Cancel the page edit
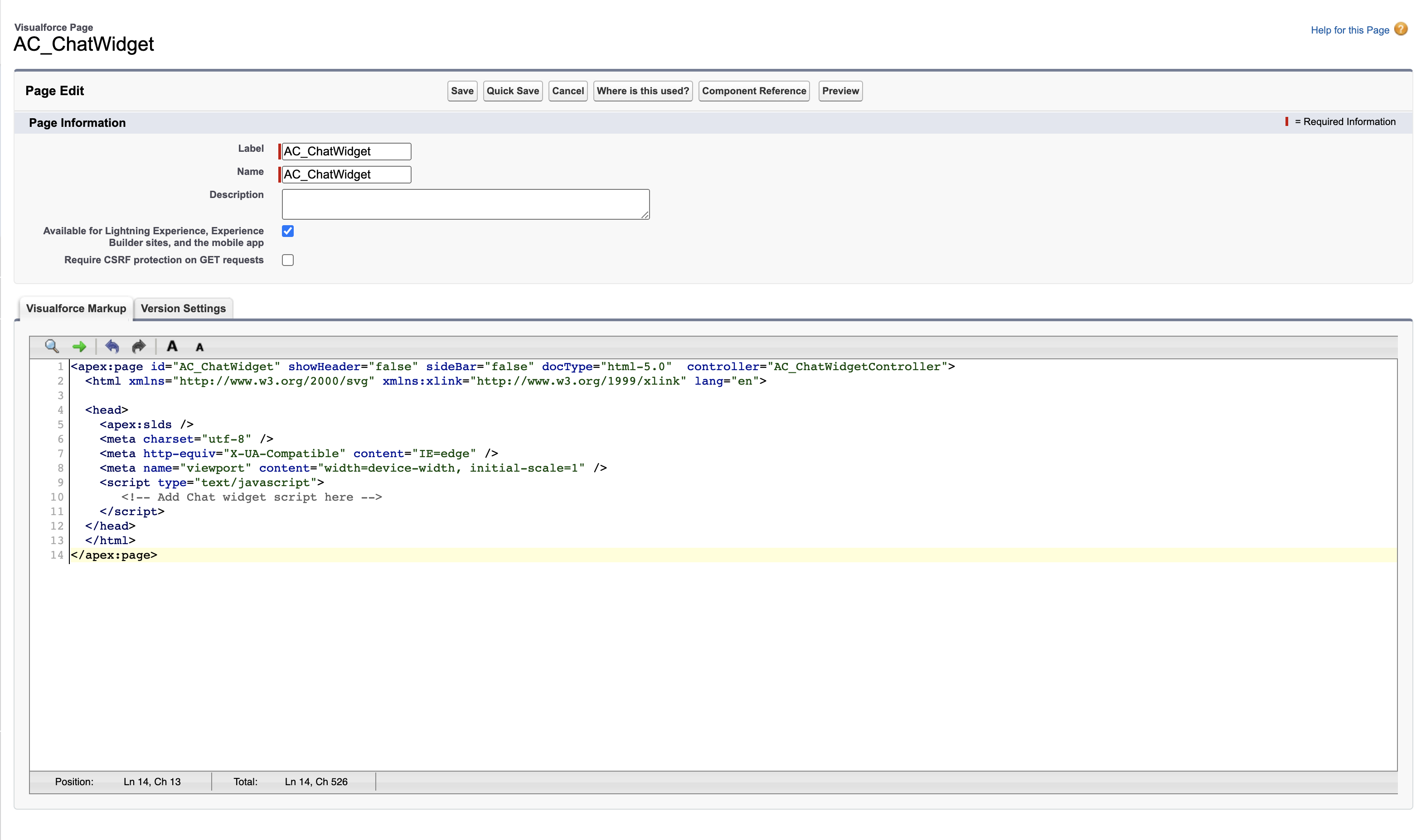1426x840 pixels. click(568, 91)
